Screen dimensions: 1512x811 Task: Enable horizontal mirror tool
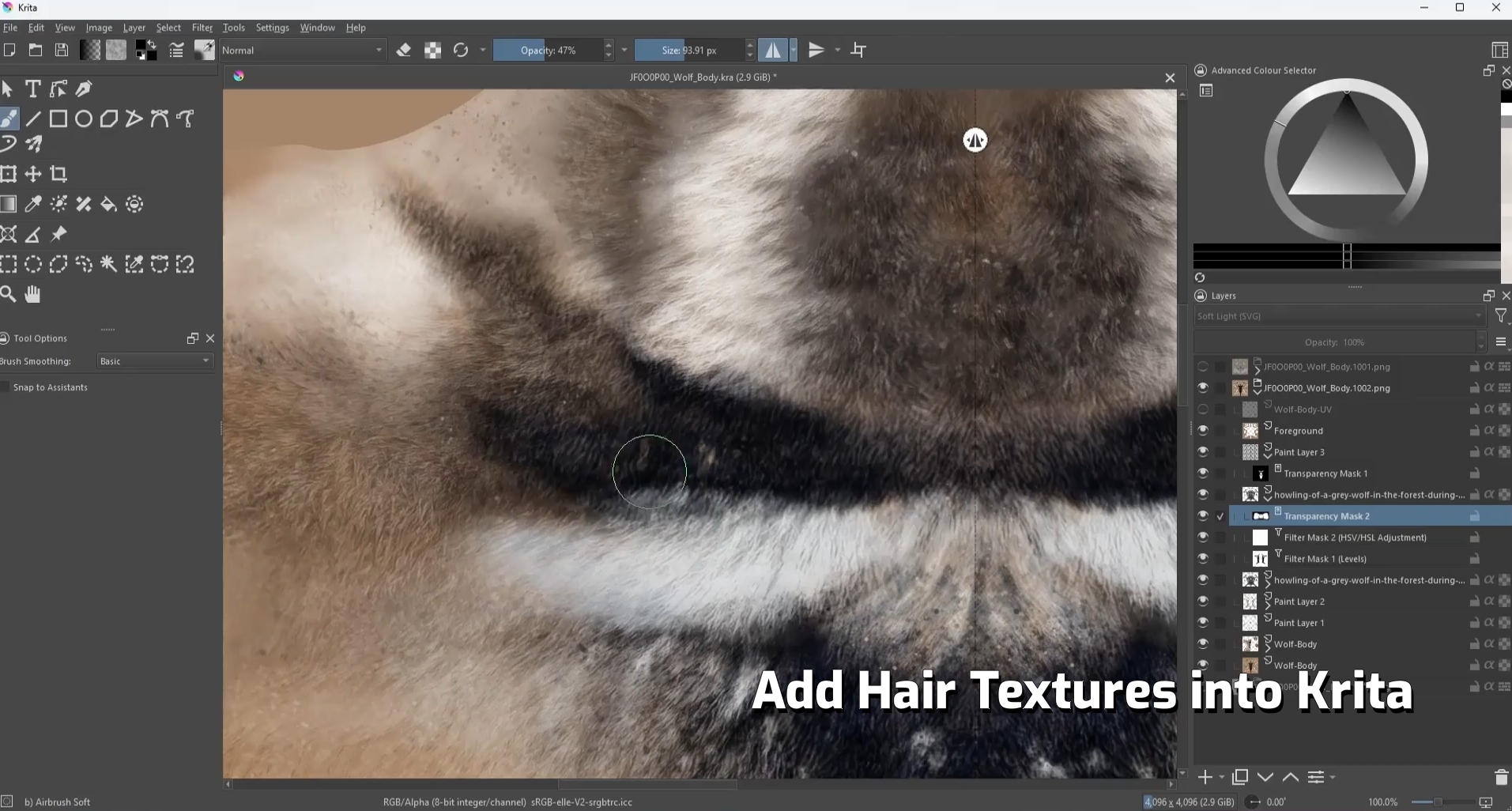[x=772, y=51]
